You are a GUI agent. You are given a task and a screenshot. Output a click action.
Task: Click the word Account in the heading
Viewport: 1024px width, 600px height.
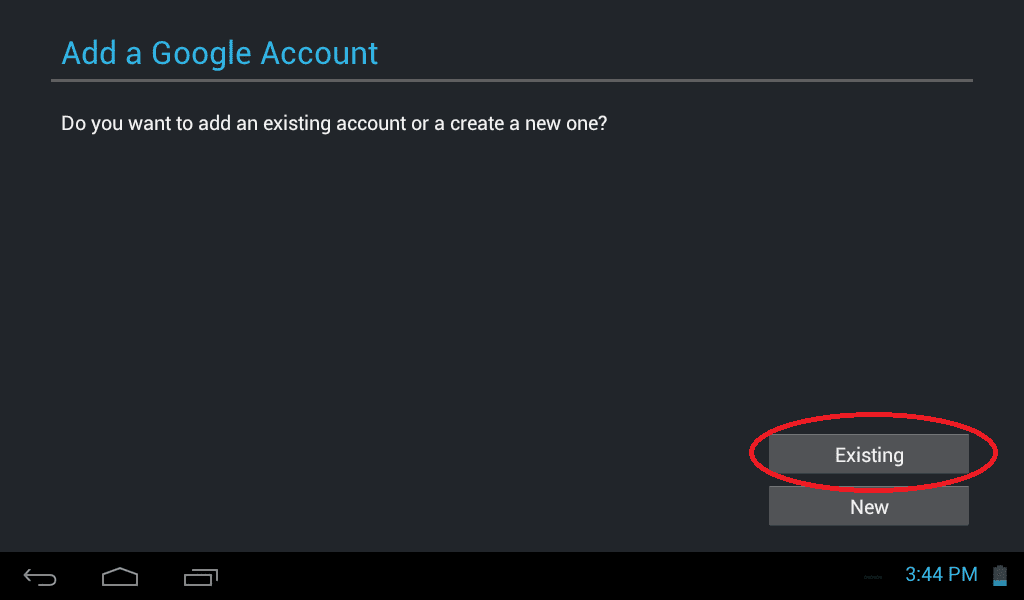point(319,54)
